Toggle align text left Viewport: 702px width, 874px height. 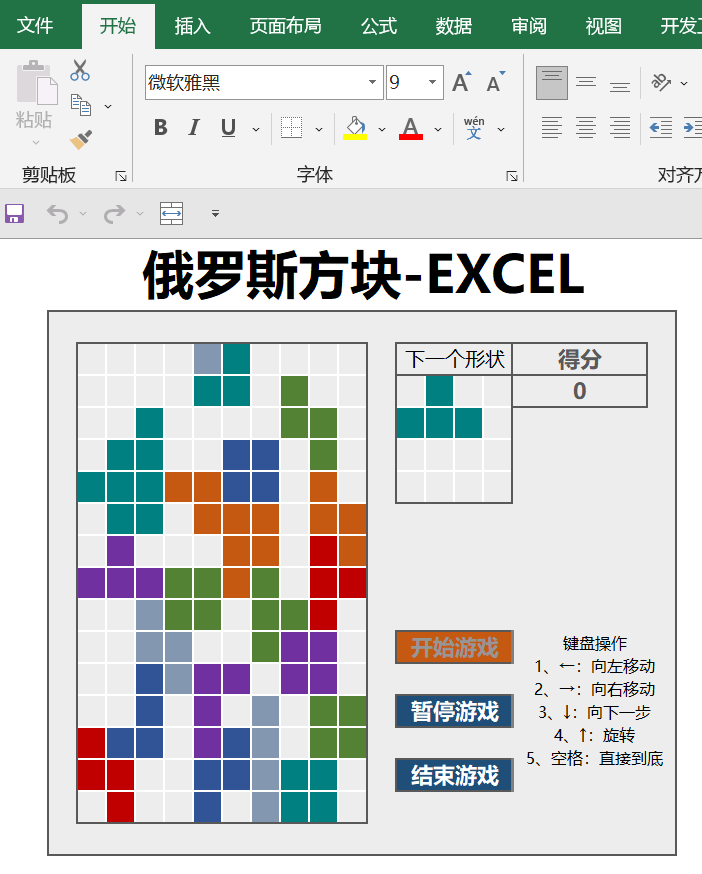[552, 128]
